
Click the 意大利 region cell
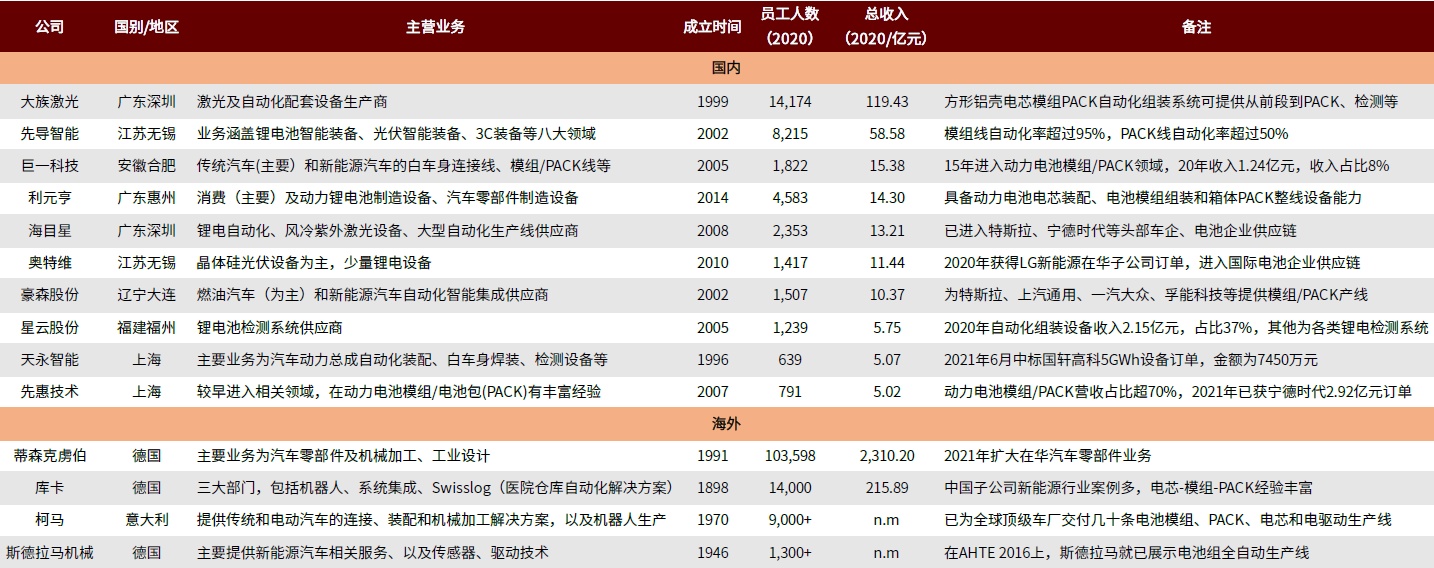click(146, 520)
